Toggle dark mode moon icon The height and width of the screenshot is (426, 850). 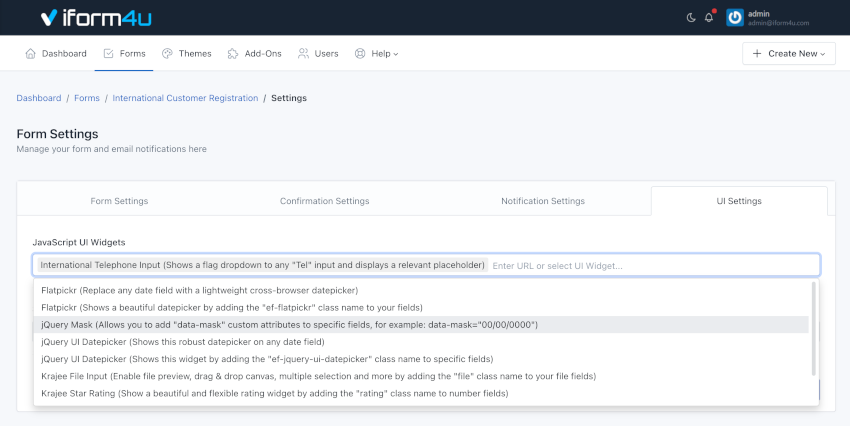tap(691, 17)
